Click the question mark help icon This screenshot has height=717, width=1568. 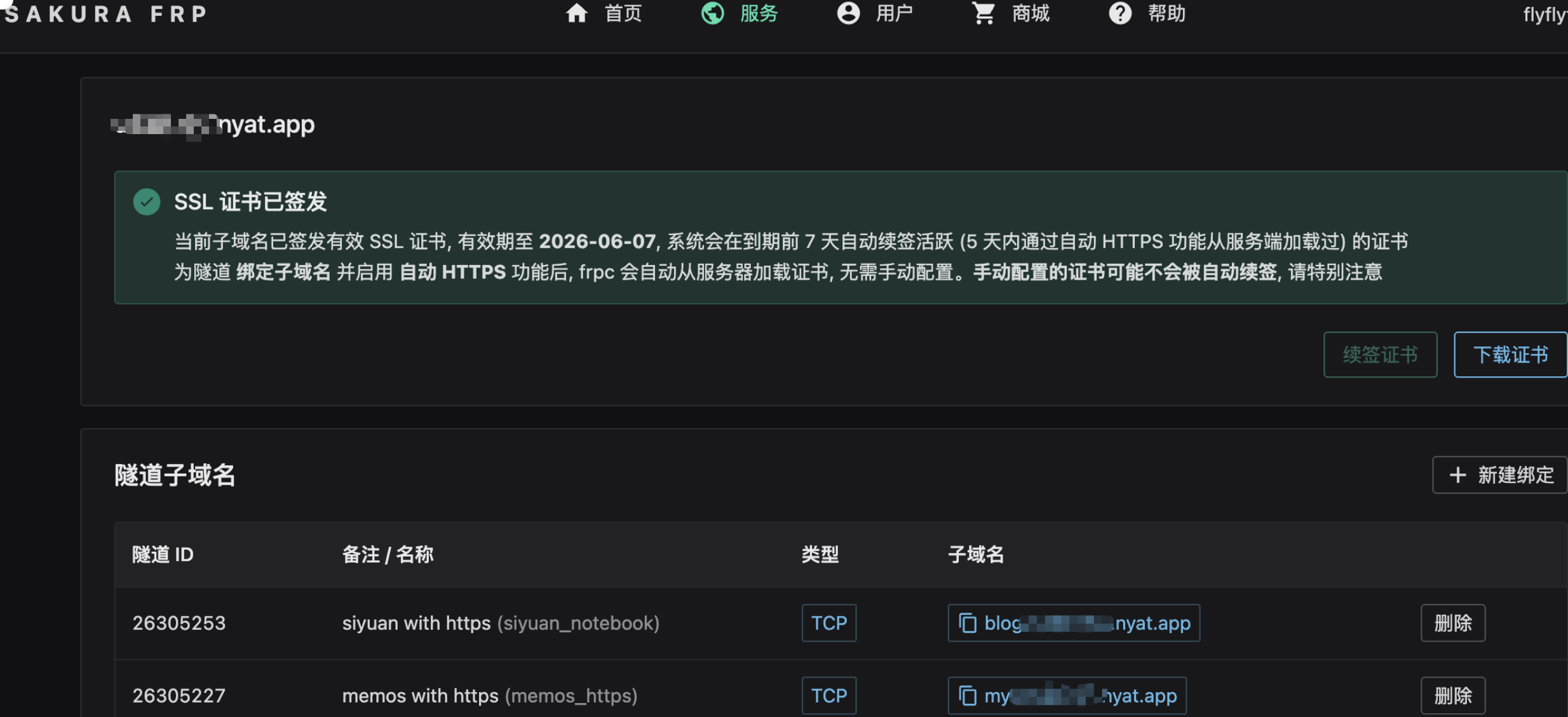click(1119, 13)
